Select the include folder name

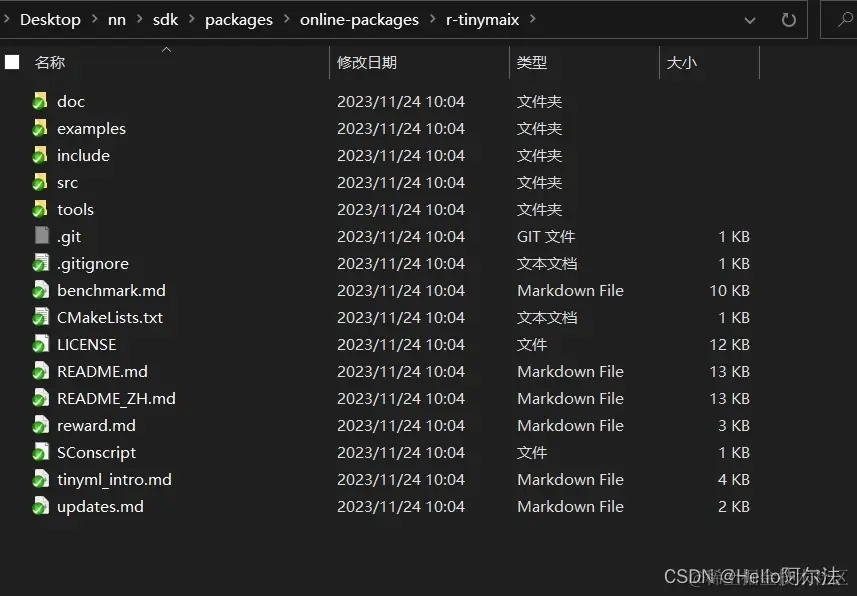point(83,156)
